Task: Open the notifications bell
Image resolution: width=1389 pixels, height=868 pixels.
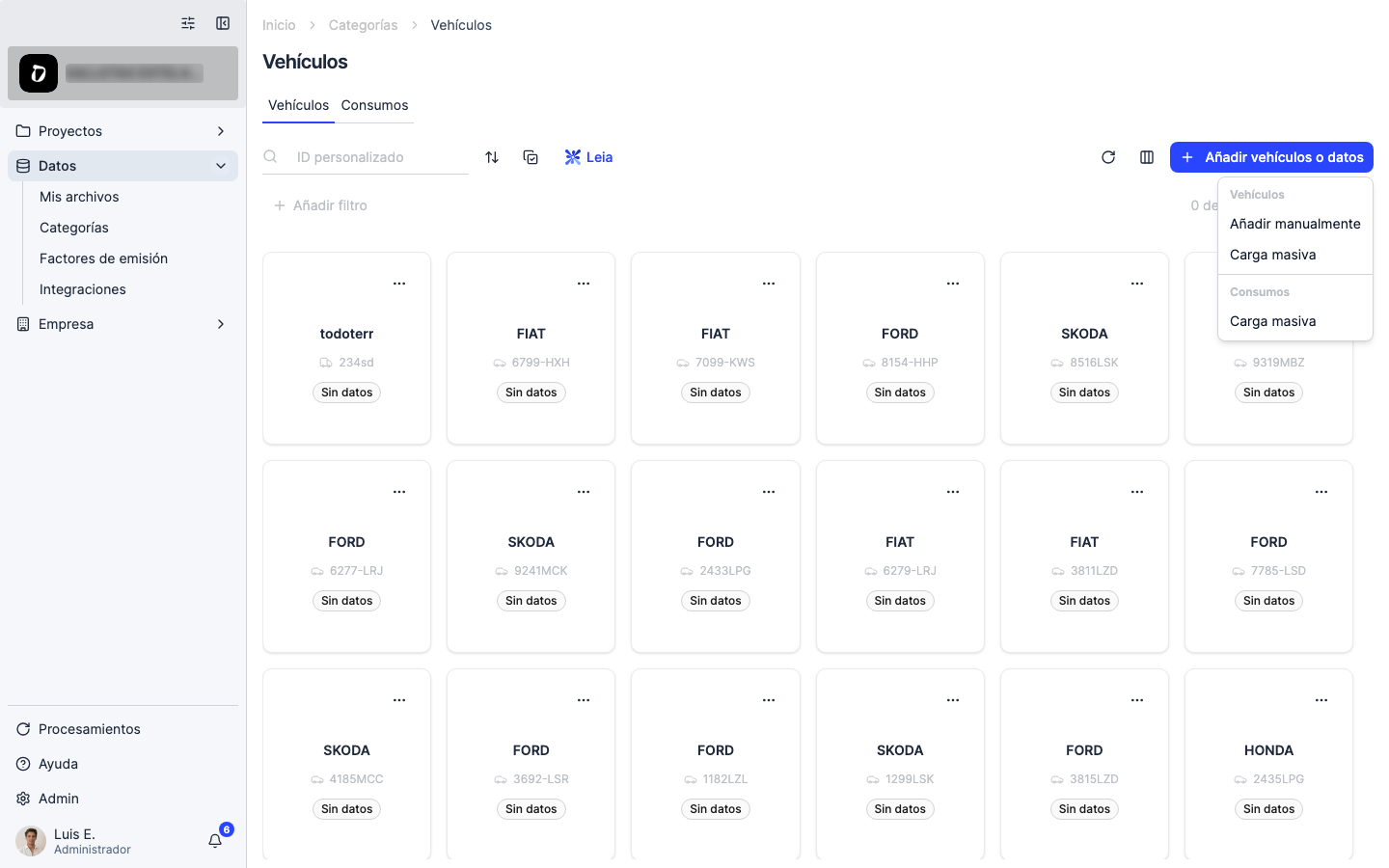Action: [215, 841]
